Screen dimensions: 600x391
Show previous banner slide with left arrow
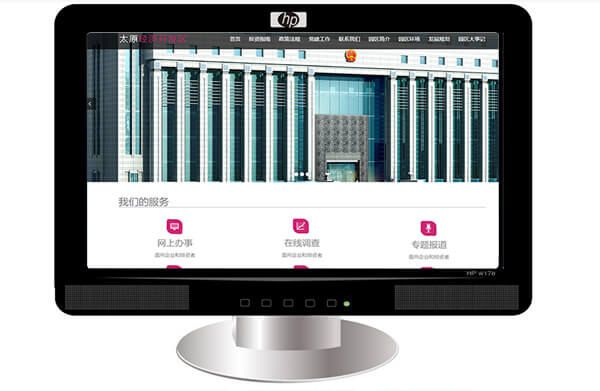[90, 104]
